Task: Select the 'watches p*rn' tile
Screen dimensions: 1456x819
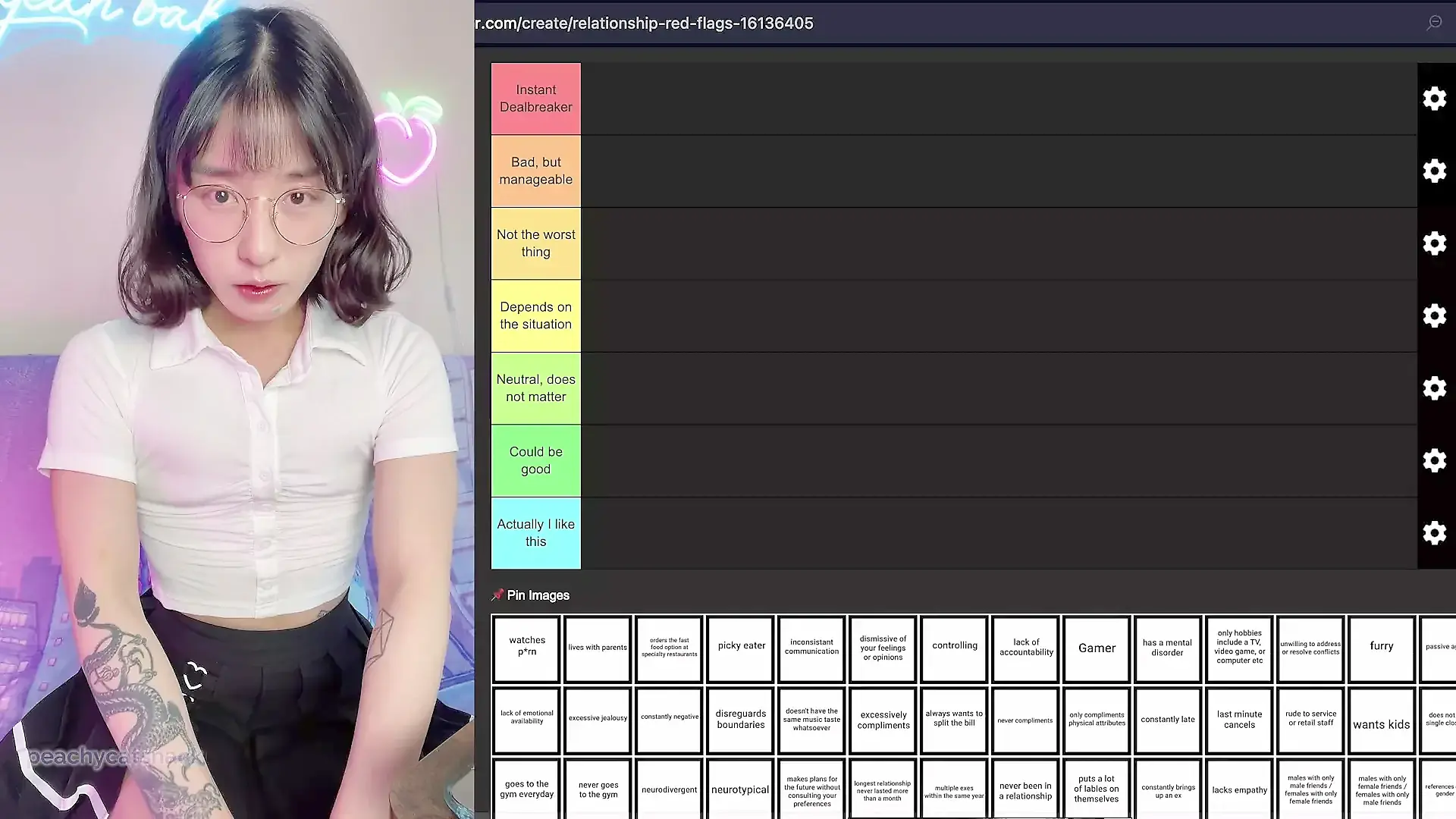Action: click(526, 648)
